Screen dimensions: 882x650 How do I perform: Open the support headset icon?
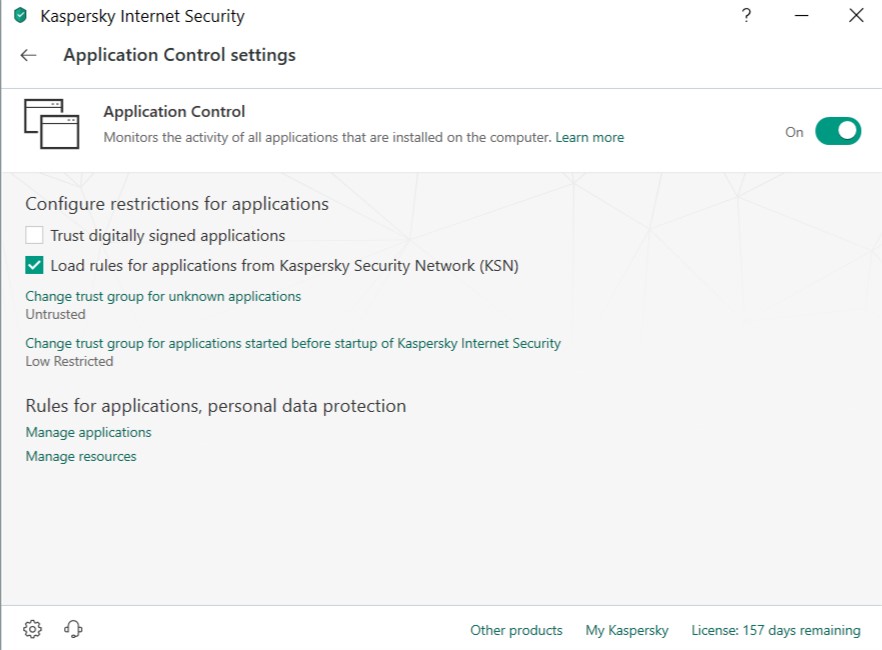pos(73,629)
